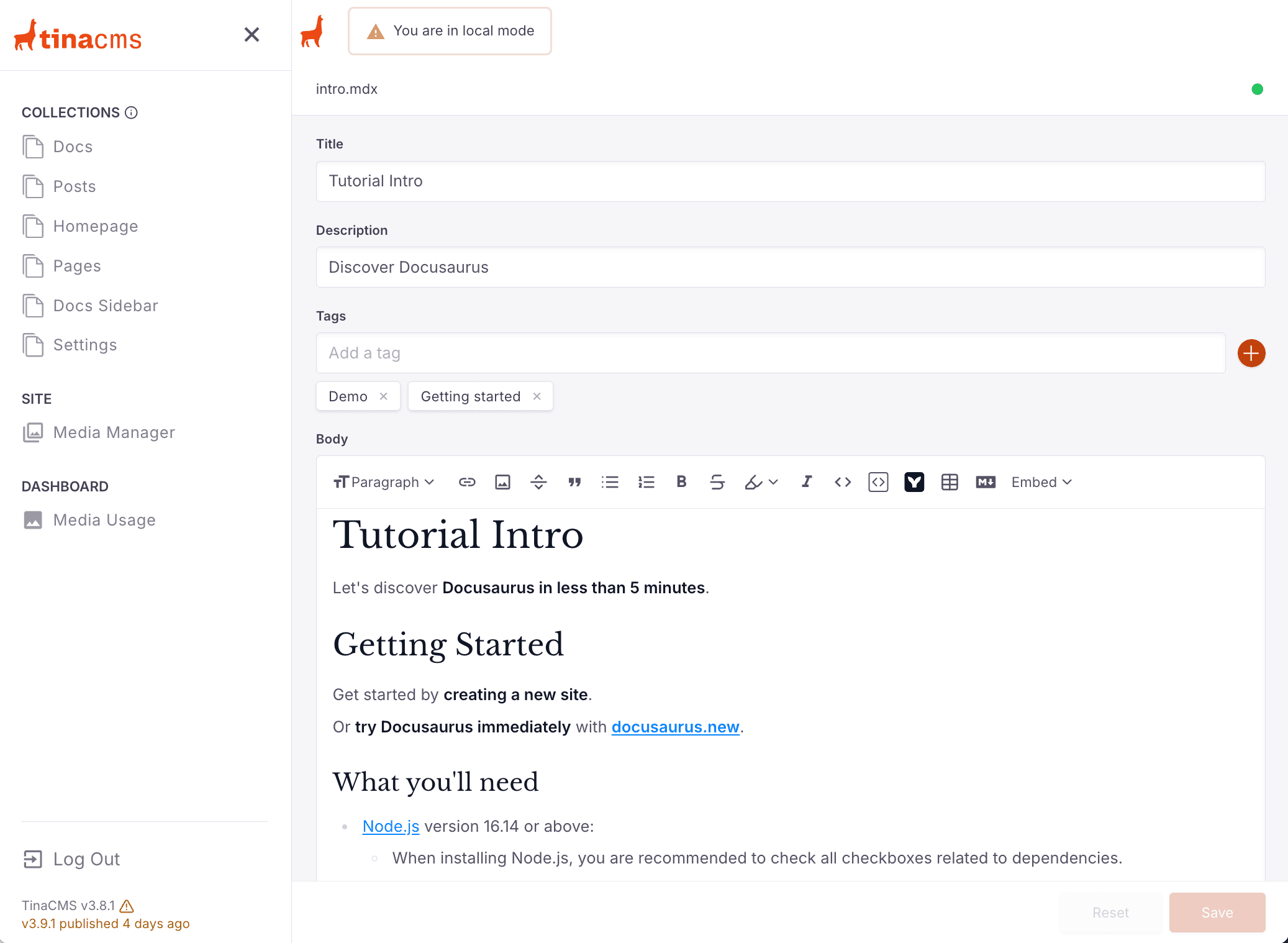Open the Docs Sidebar collection
This screenshot has height=943, width=1288.
coord(90,306)
